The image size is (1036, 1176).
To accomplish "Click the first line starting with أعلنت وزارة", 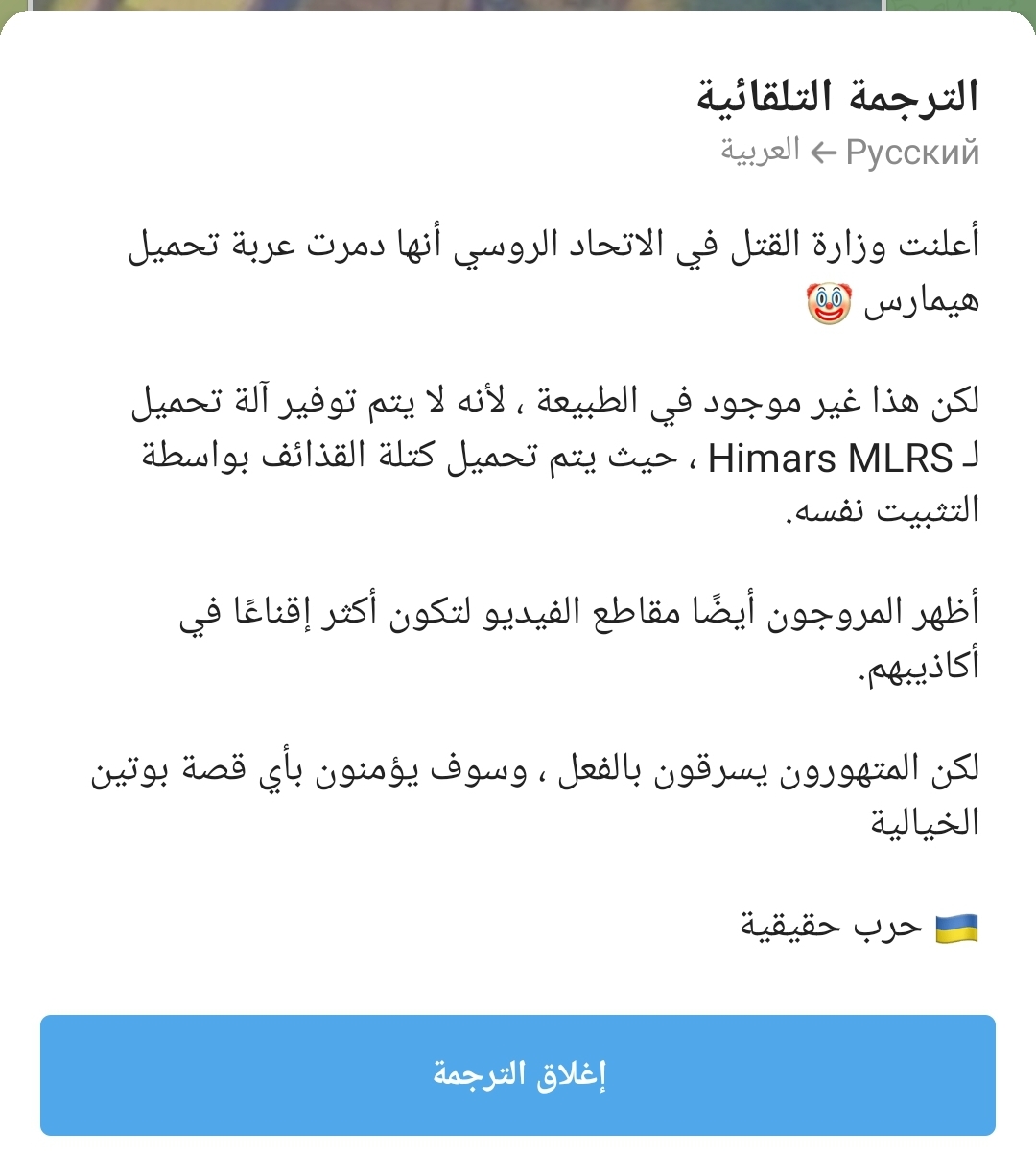I will [554, 245].
